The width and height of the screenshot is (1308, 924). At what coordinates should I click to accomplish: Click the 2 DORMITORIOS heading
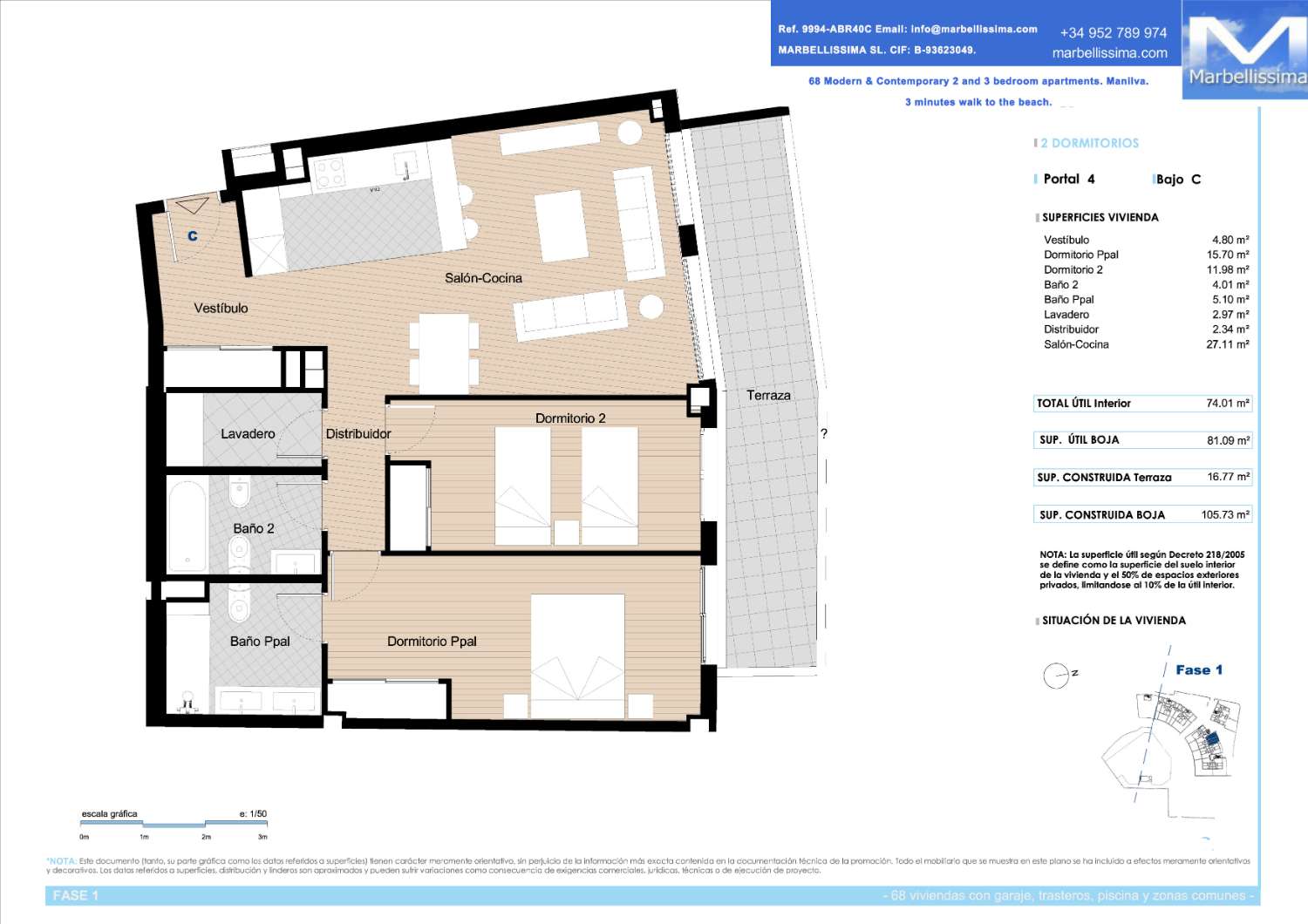tap(1089, 143)
